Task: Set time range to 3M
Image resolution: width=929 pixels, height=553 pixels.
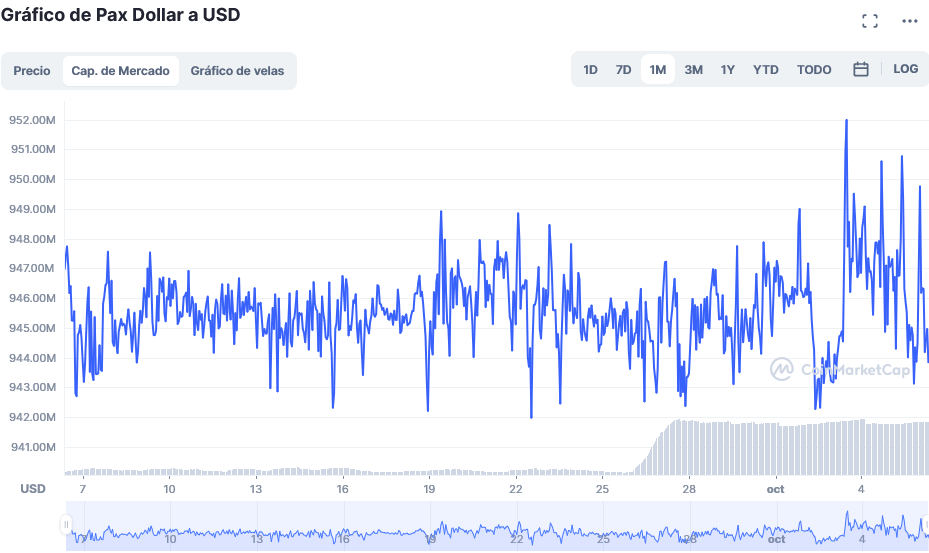Action: 693,70
